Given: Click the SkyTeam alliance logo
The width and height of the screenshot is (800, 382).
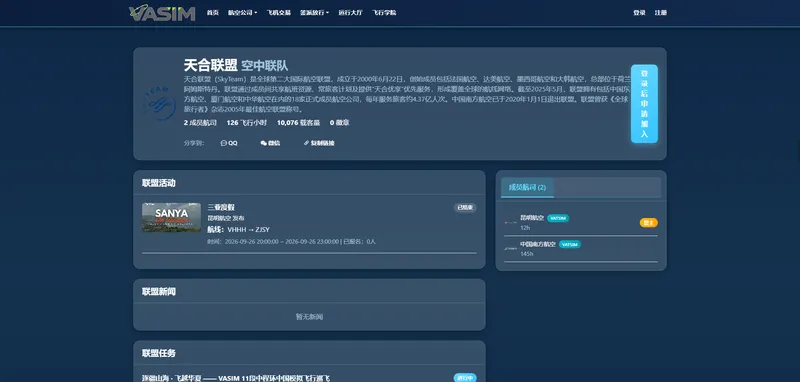Looking at the screenshot, I should pos(160,104).
